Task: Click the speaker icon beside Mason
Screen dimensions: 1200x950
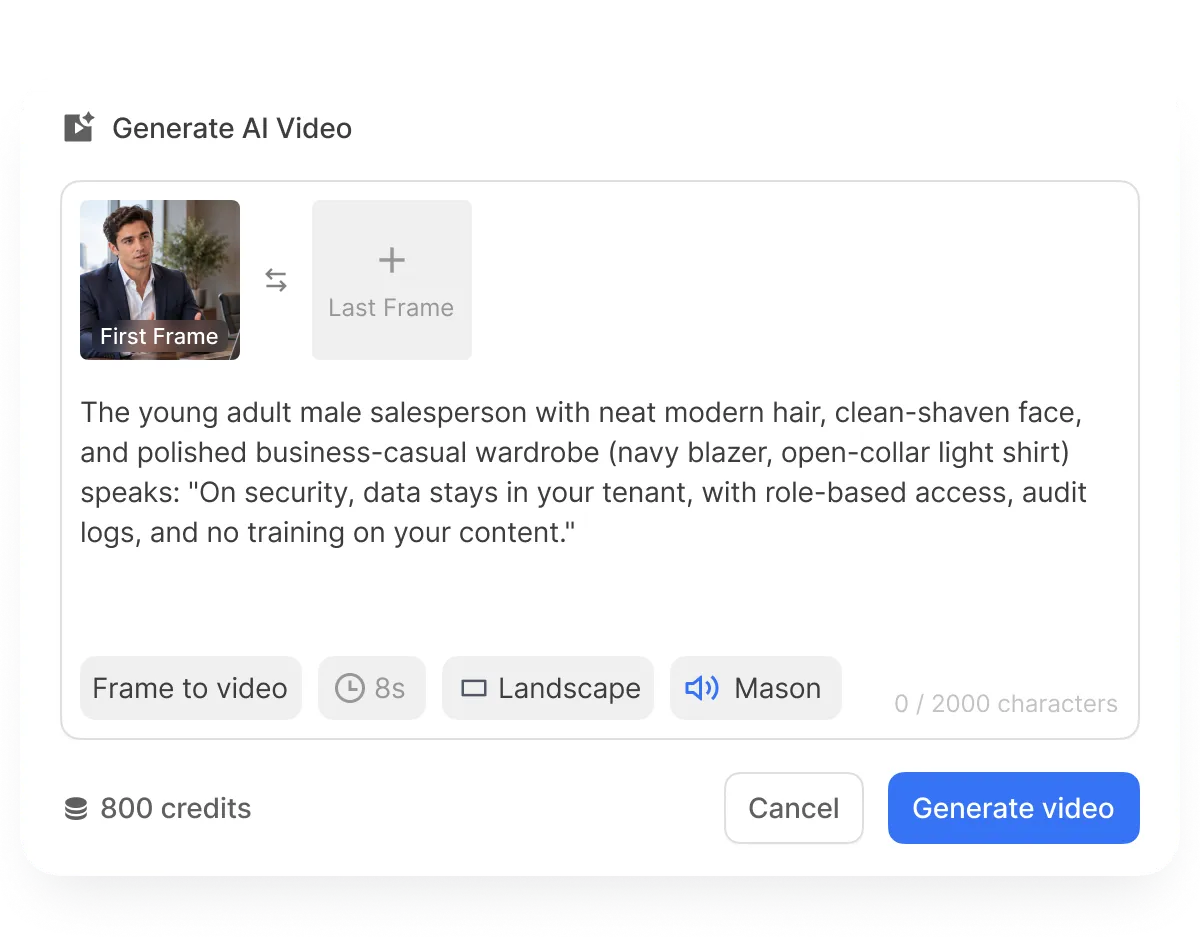Action: [x=702, y=688]
